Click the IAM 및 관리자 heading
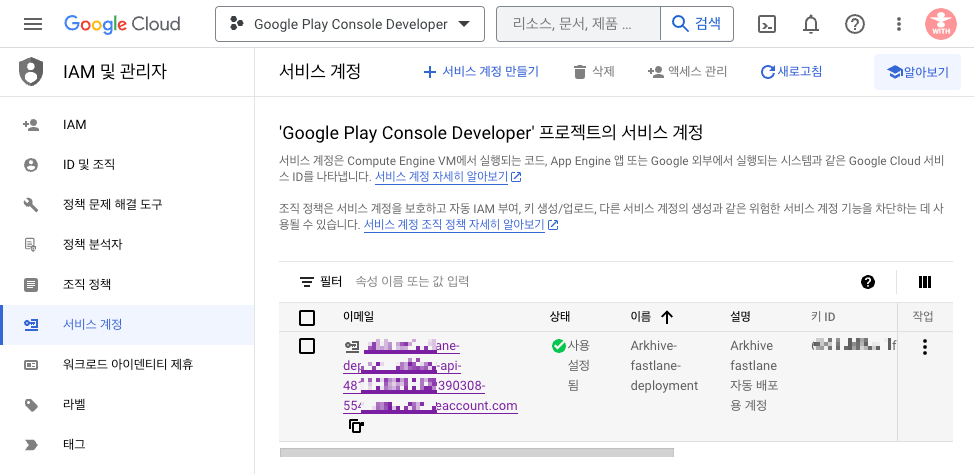 pos(115,71)
